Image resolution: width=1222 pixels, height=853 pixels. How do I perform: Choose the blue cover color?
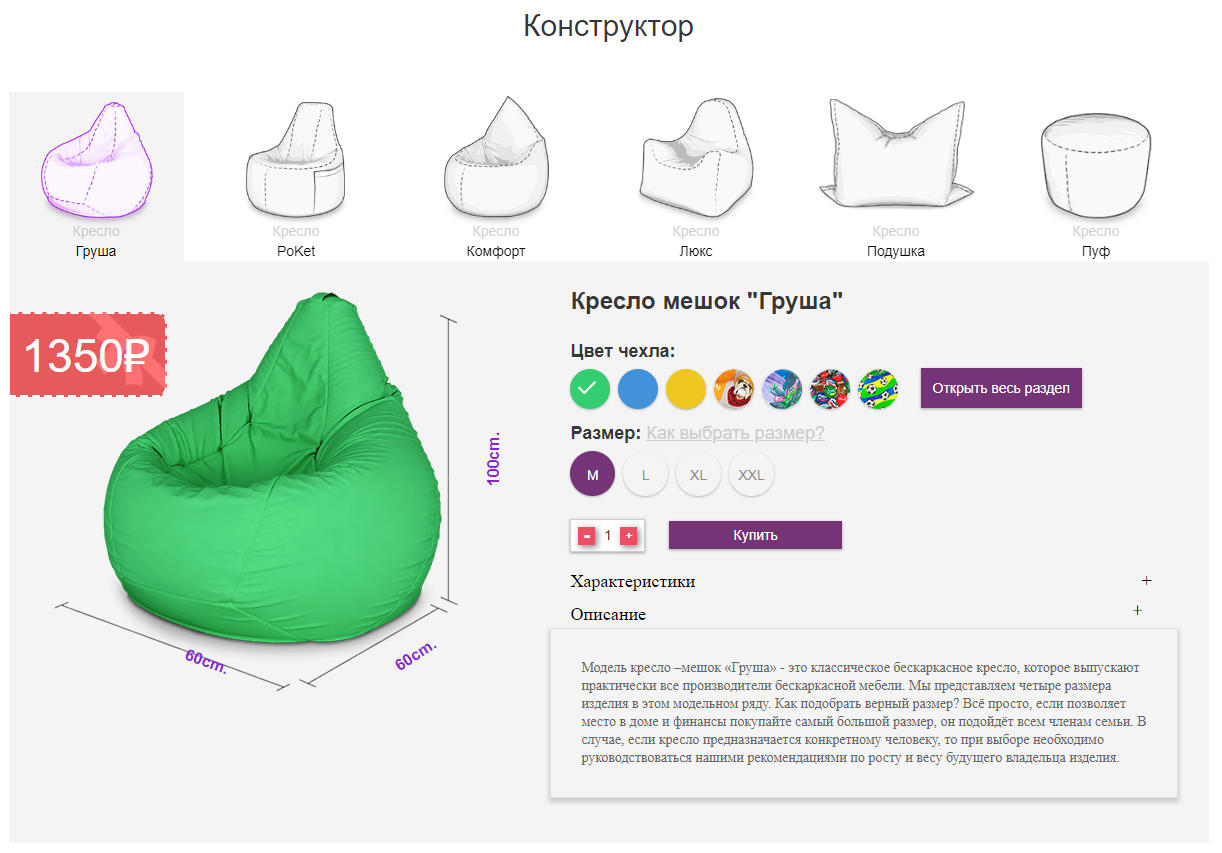[x=638, y=389]
